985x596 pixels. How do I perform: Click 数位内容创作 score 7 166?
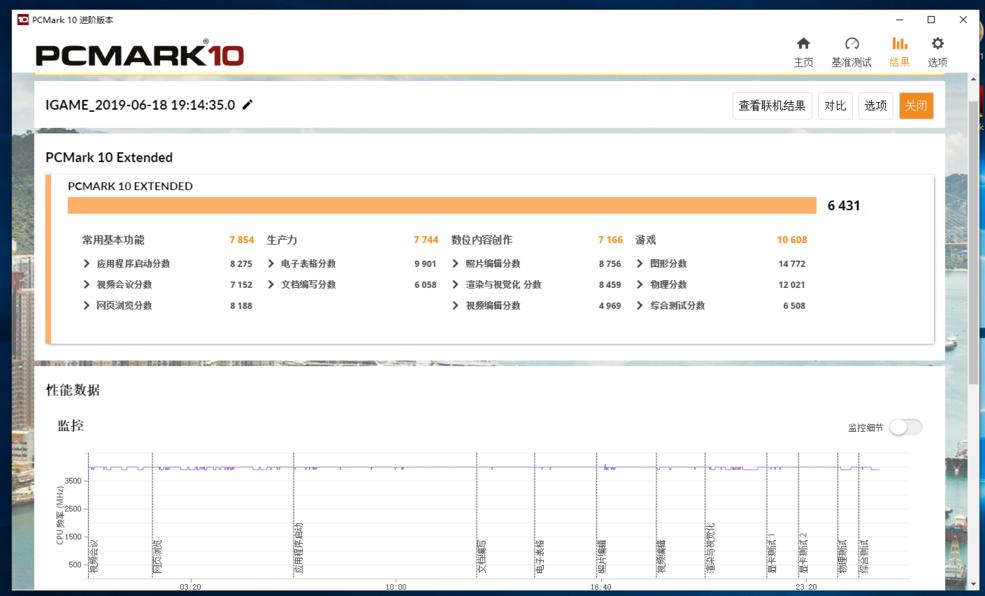coord(610,240)
